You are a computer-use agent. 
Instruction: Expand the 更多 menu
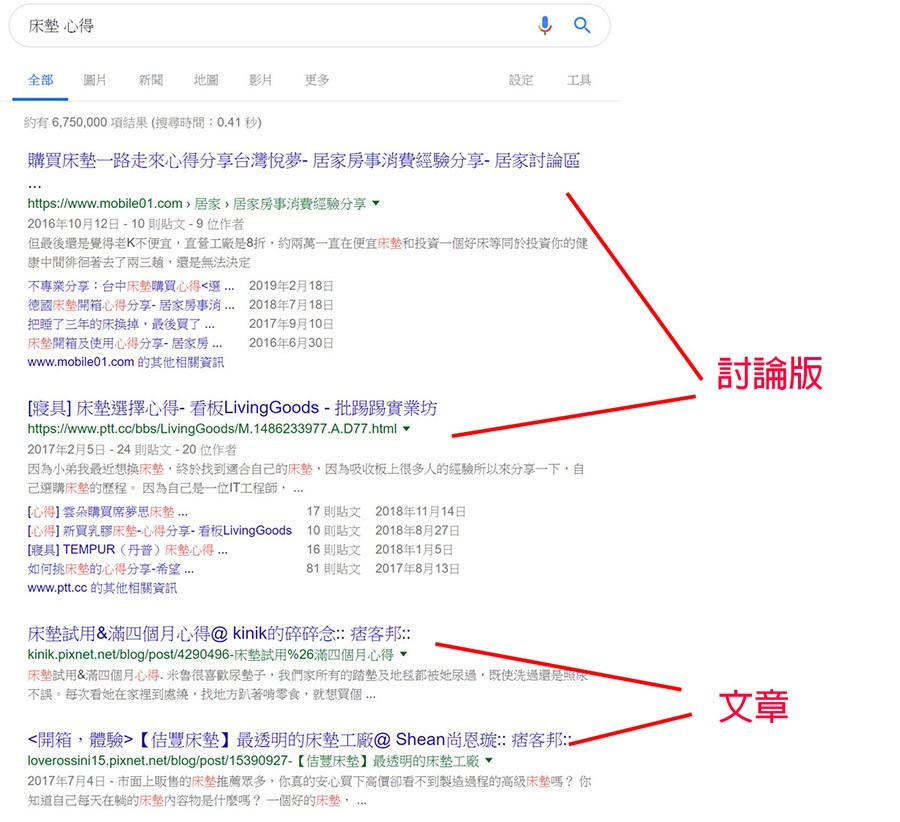point(317,80)
